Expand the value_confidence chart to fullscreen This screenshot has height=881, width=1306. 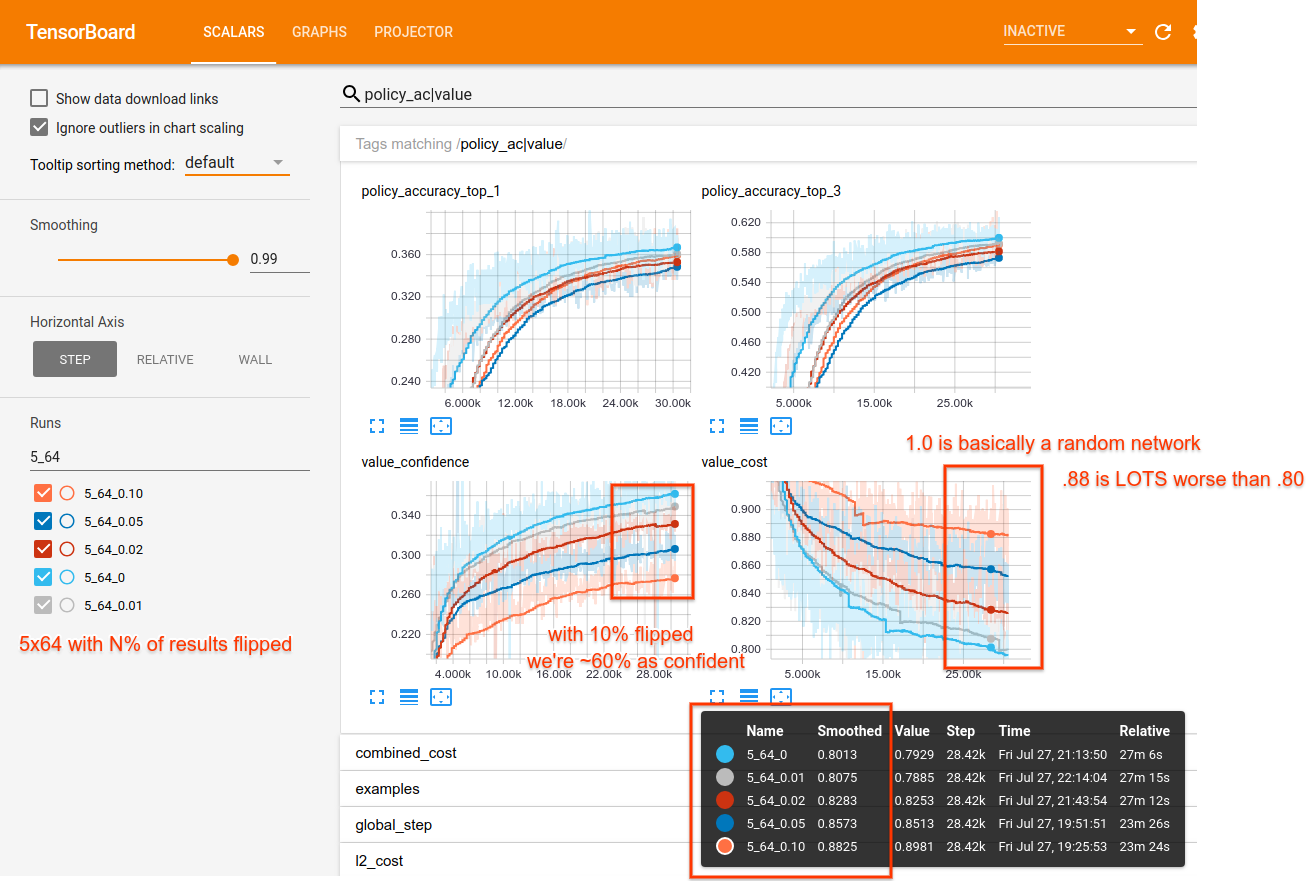point(377,696)
